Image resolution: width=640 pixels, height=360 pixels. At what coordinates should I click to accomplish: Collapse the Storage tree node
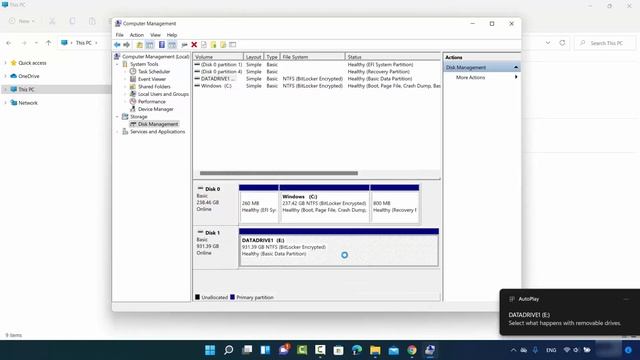[x=118, y=117]
